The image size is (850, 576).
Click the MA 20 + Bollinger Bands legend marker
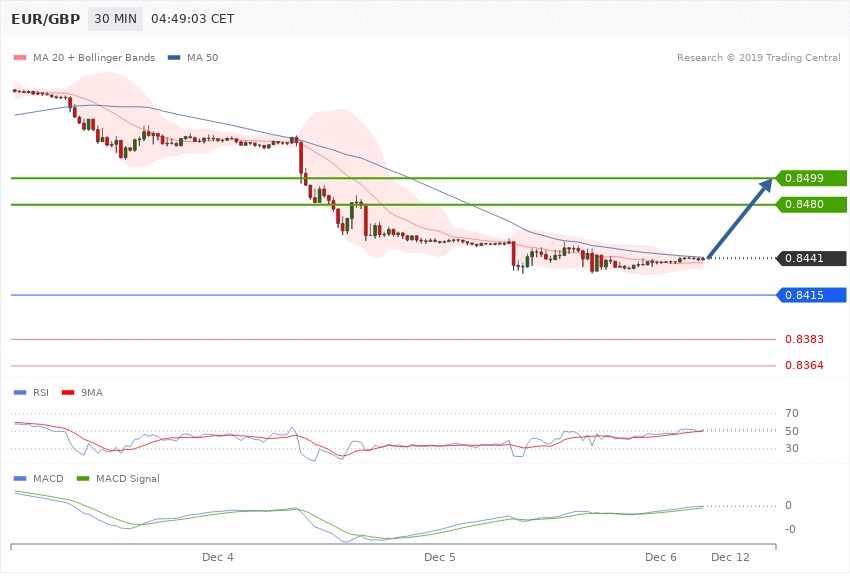[19, 58]
